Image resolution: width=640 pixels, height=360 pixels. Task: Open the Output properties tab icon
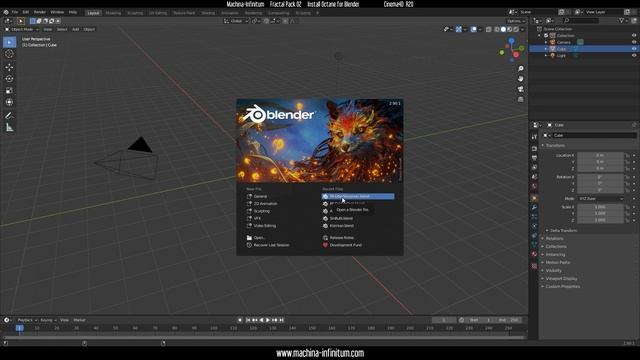pos(534,158)
